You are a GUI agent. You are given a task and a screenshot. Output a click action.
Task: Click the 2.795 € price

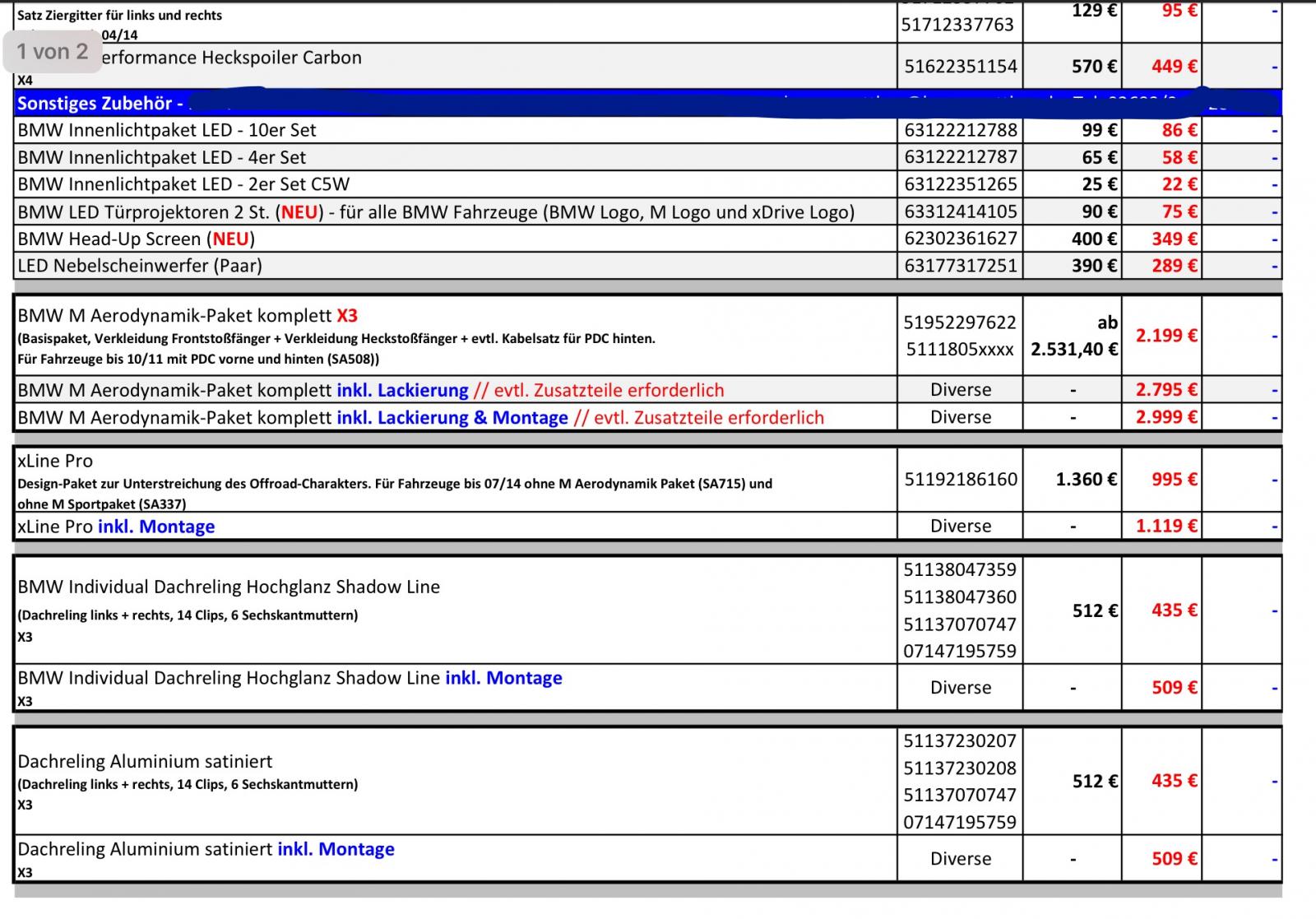(1166, 390)
